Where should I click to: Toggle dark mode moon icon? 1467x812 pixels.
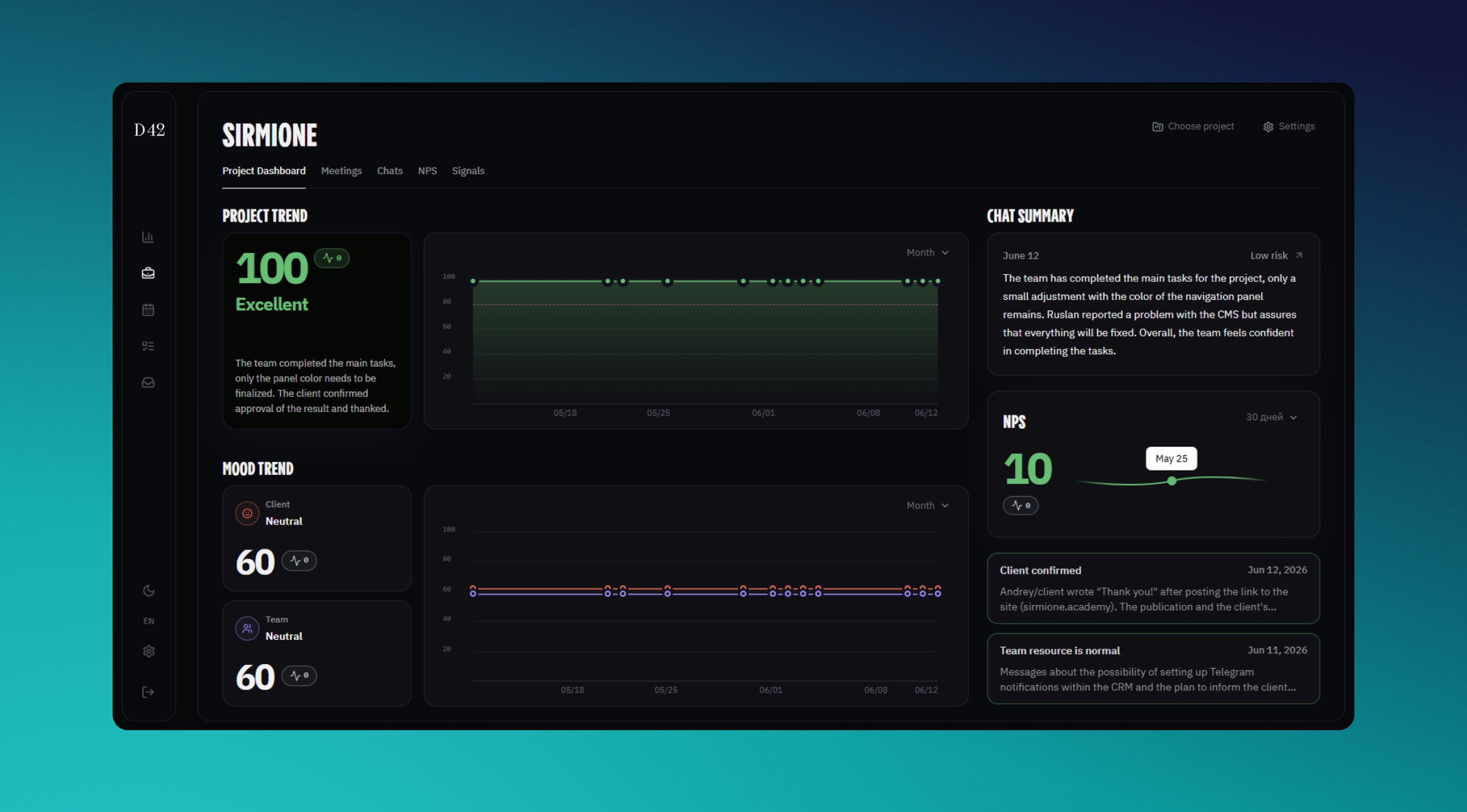pyautogui.click(x=148, y=590)
